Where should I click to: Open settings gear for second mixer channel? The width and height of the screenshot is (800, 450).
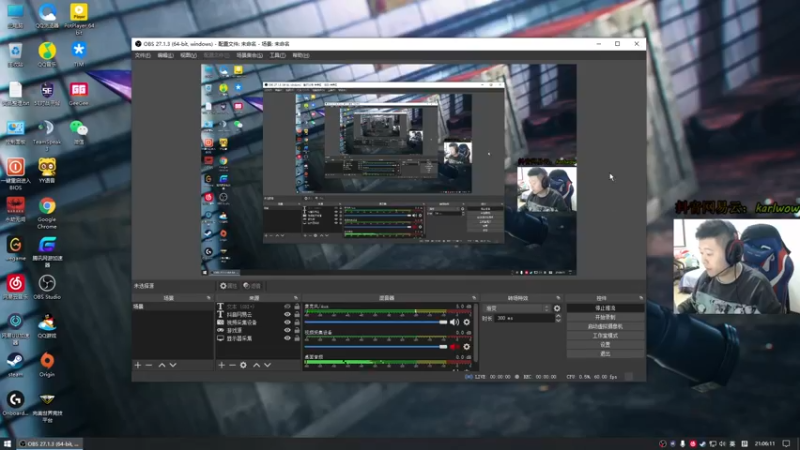(x=466, y=347)
